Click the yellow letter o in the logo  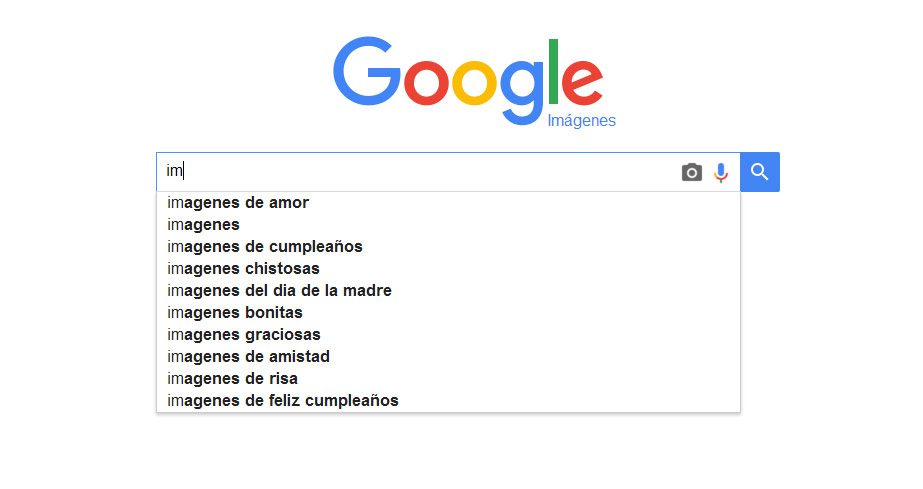click(476, 81)
